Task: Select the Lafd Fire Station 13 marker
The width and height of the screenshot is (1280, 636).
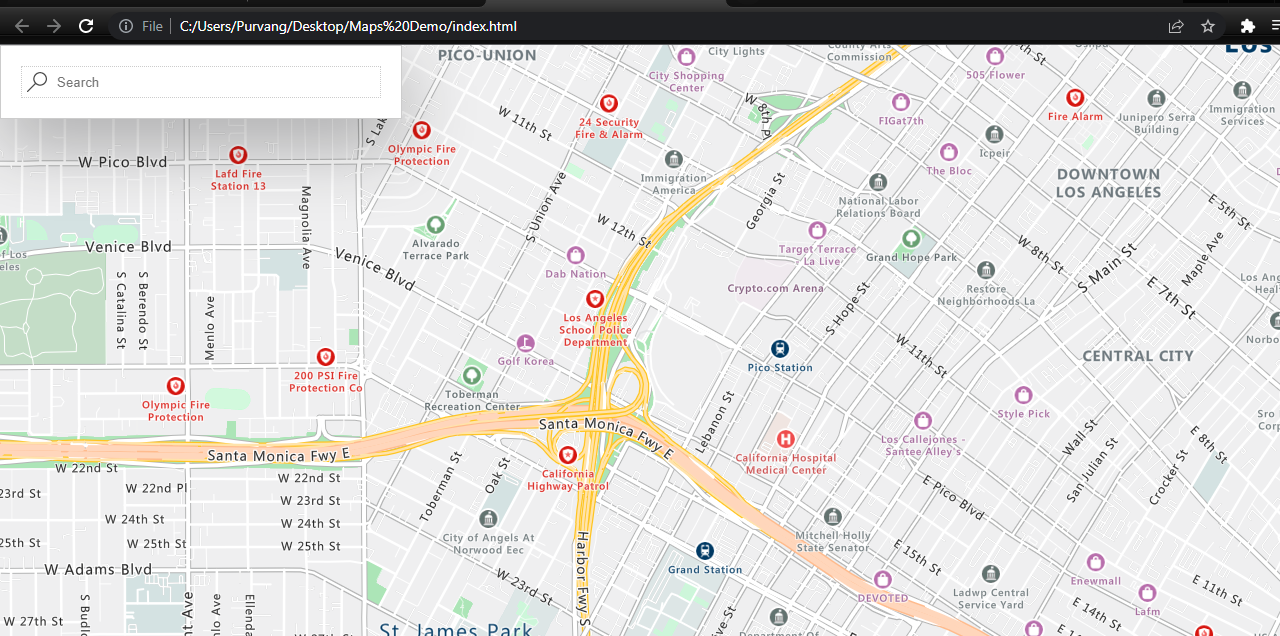Action: pos(238,155)
